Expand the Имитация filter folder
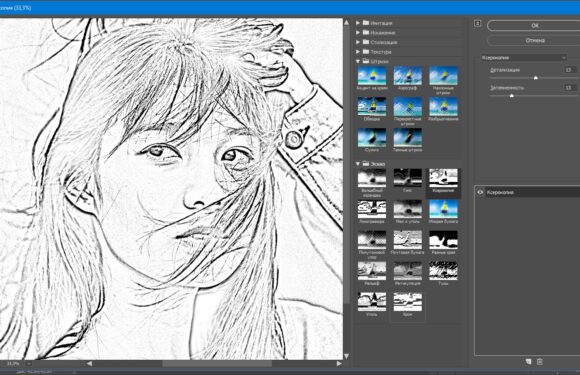This screenshot has height=375, width=580. [x=358, y=23]
